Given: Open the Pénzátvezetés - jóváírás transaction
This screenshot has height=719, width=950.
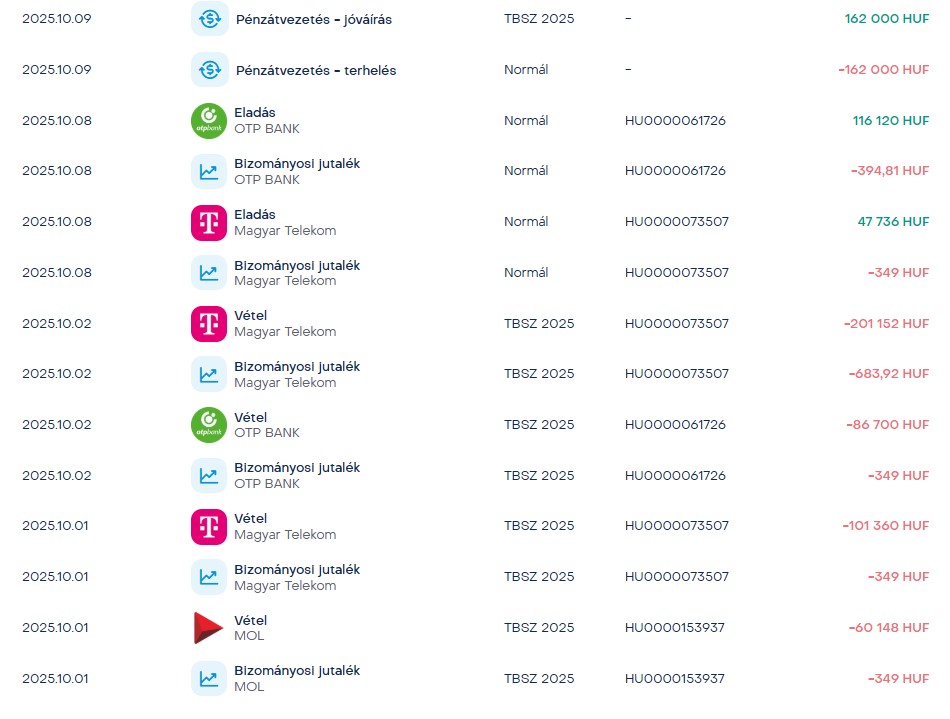Looking at the screenshot, I should (x=313, y=20).
